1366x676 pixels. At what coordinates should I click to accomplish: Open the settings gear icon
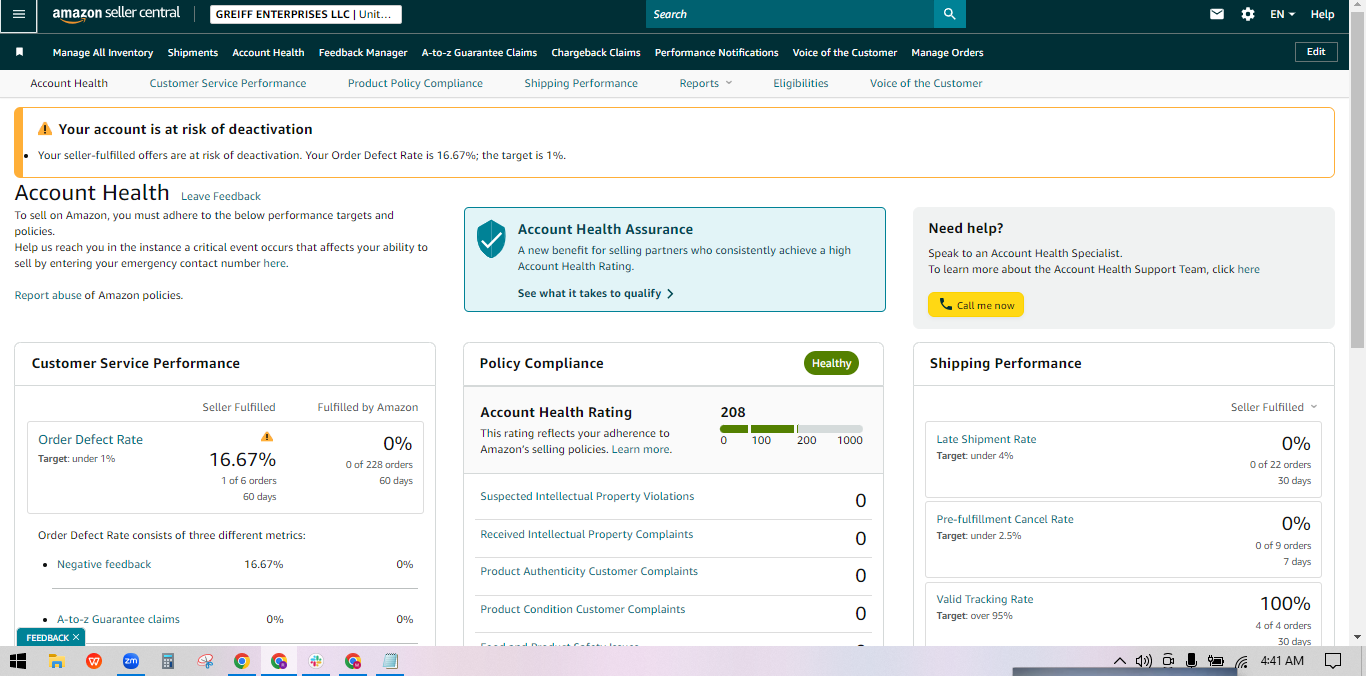(1247, 14)
